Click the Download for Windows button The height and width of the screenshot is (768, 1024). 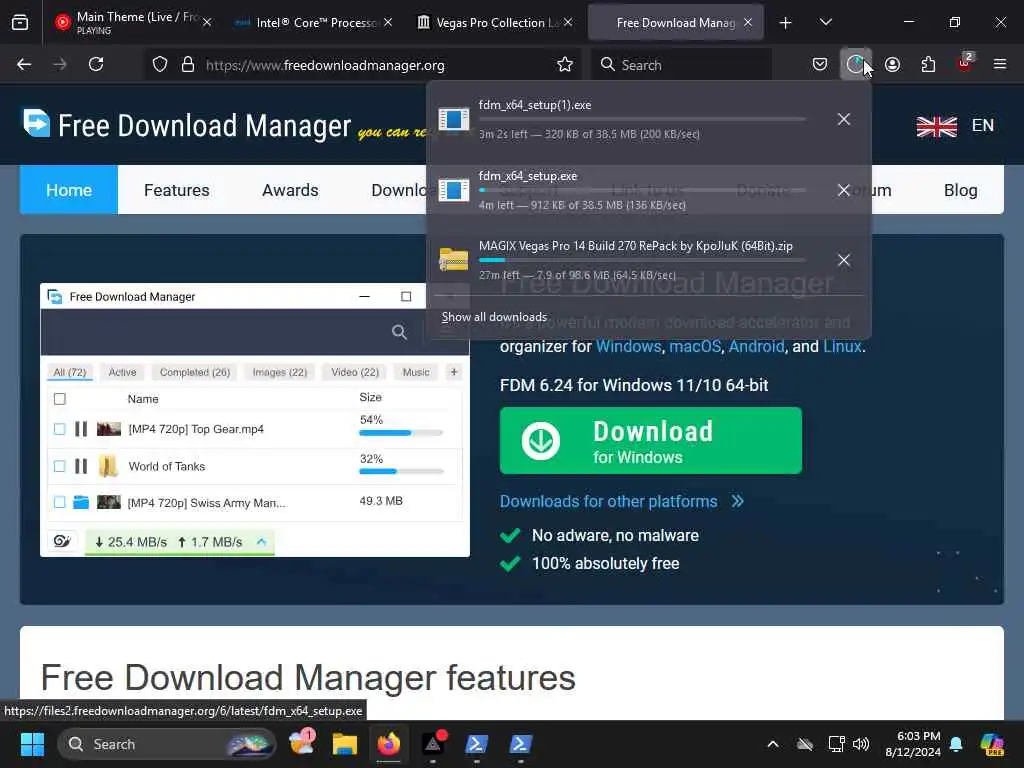[x=650, y=440]
